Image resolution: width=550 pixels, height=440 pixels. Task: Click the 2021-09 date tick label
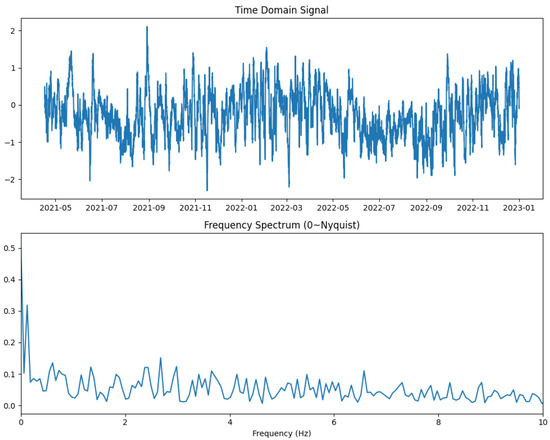(x=149, y=208)
